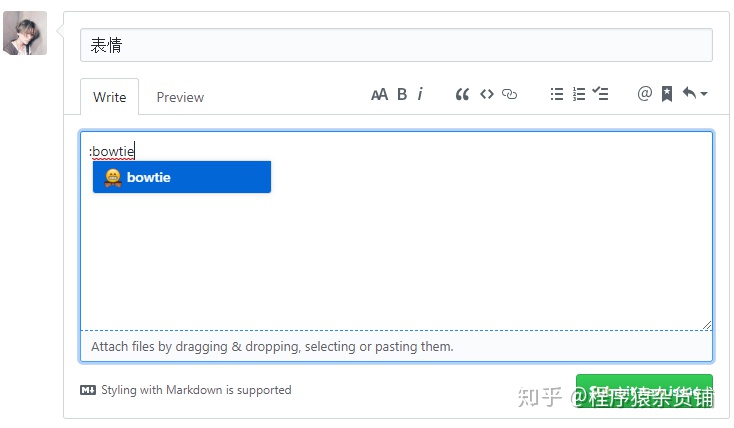734x428 pixels.
Task: Click the issue title field containing 表情
Action: tap(396, 45)
